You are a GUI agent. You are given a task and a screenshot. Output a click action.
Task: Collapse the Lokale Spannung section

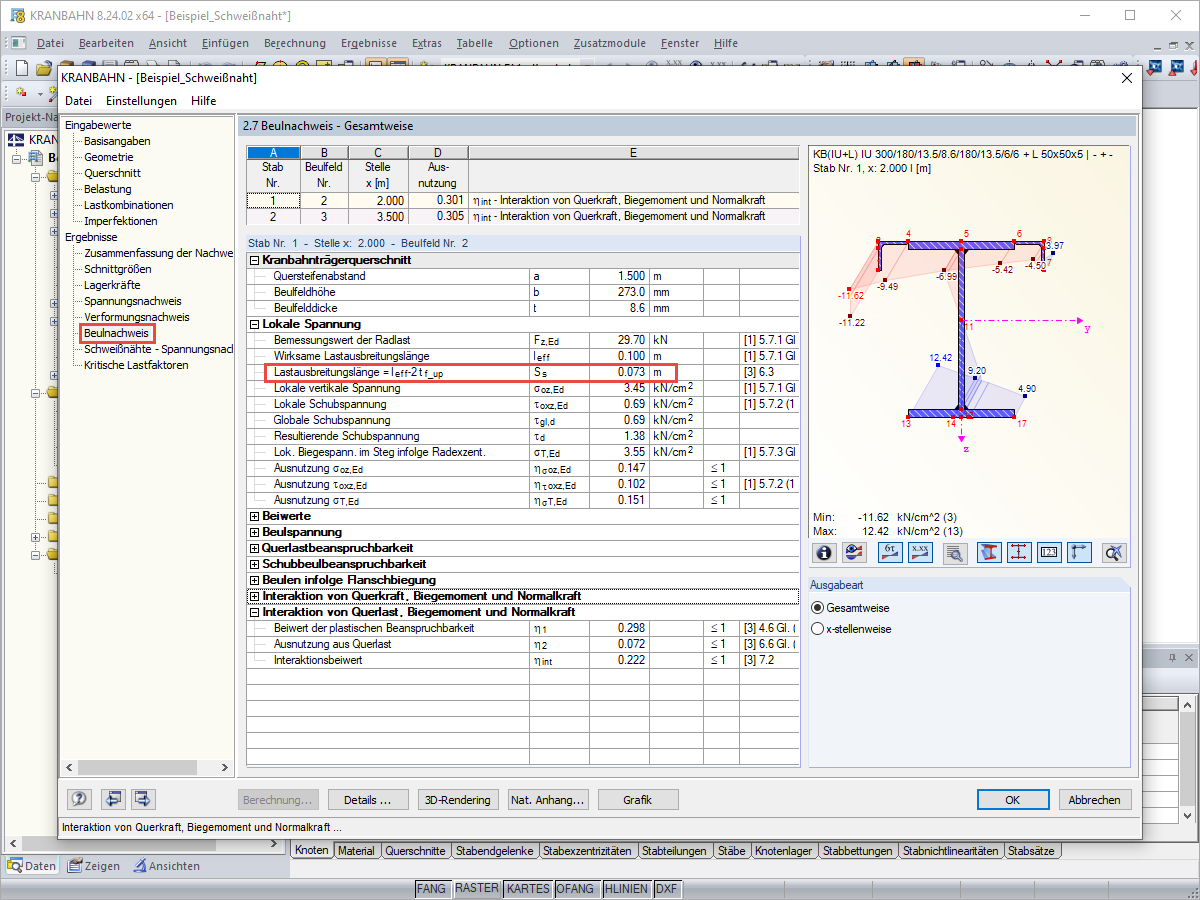pos(255,324)
